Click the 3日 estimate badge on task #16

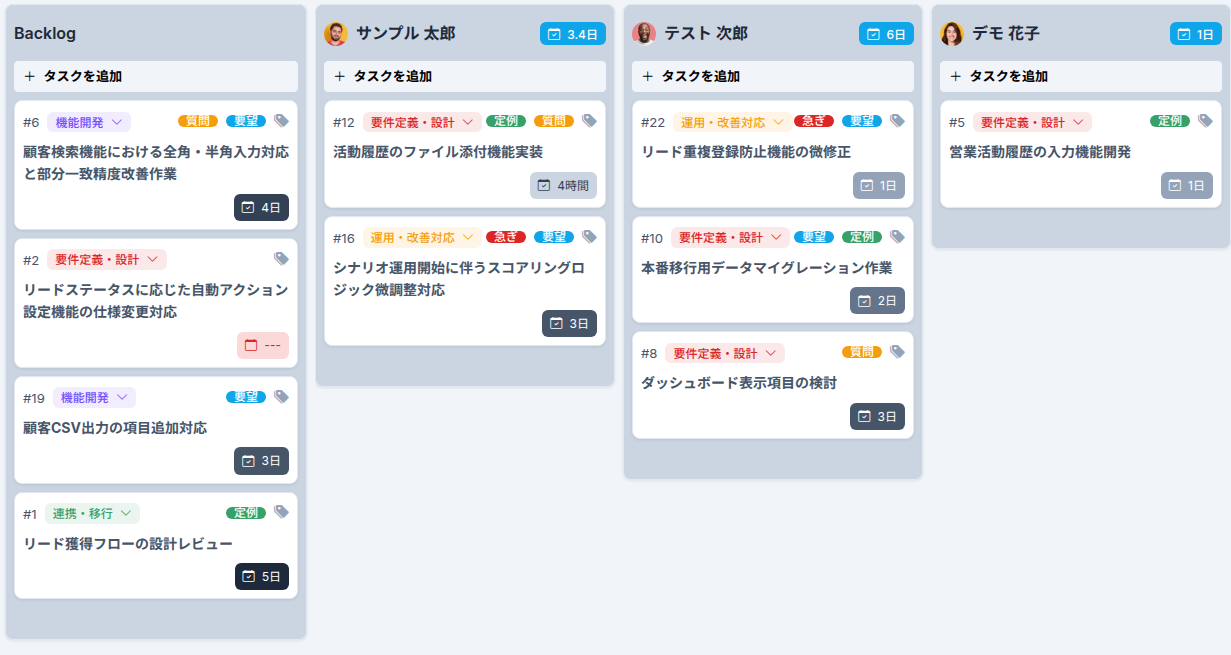tap(569, 323)
